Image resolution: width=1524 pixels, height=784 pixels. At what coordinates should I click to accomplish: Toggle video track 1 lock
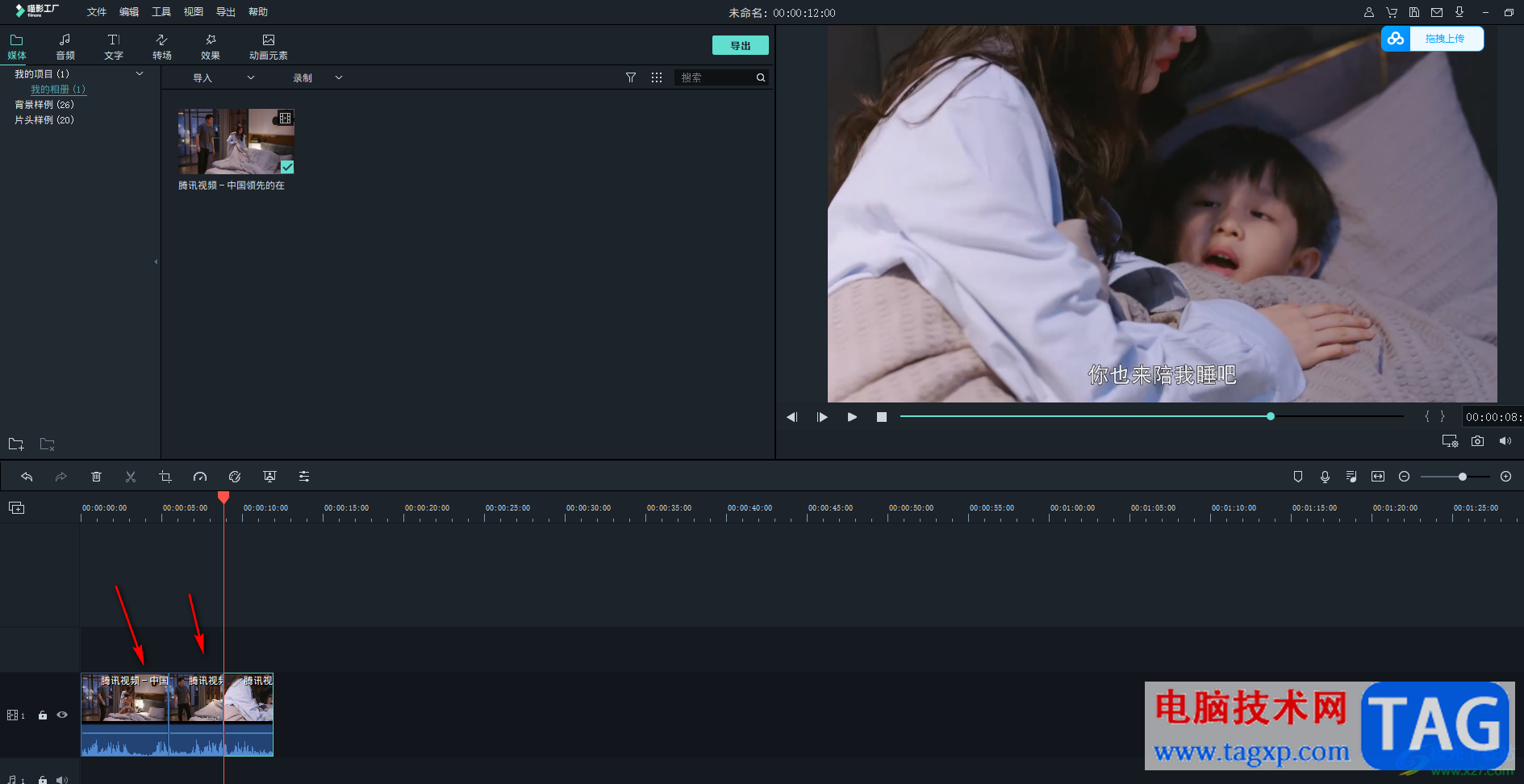[43, 715]
